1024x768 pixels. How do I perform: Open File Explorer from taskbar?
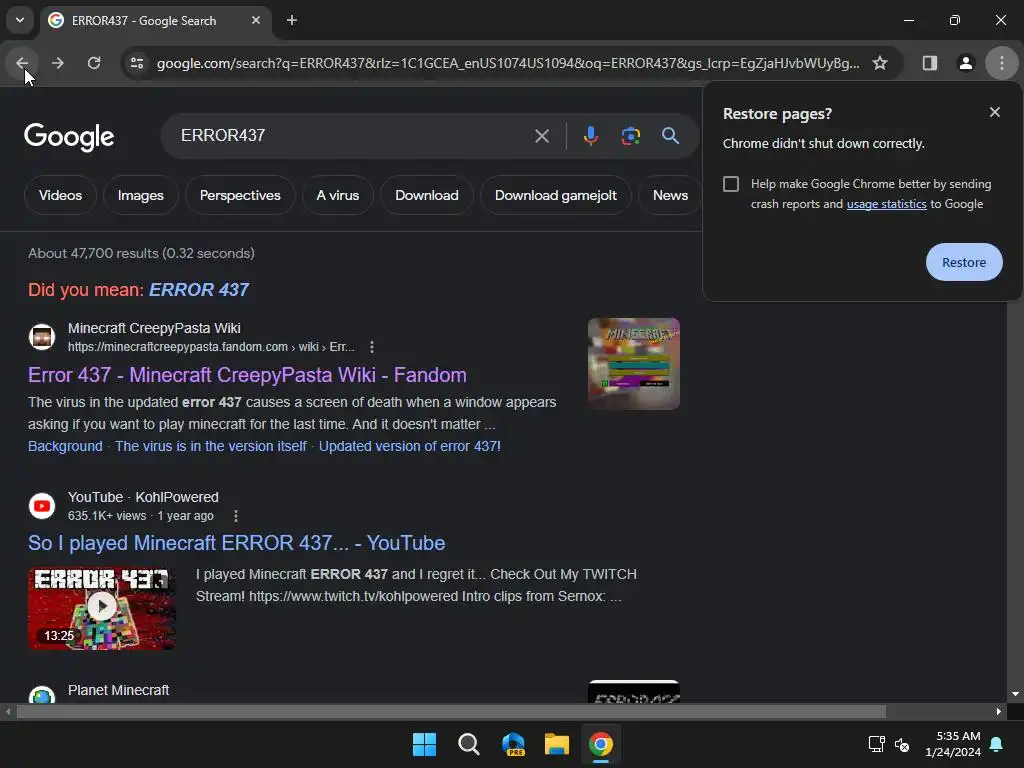556,744
